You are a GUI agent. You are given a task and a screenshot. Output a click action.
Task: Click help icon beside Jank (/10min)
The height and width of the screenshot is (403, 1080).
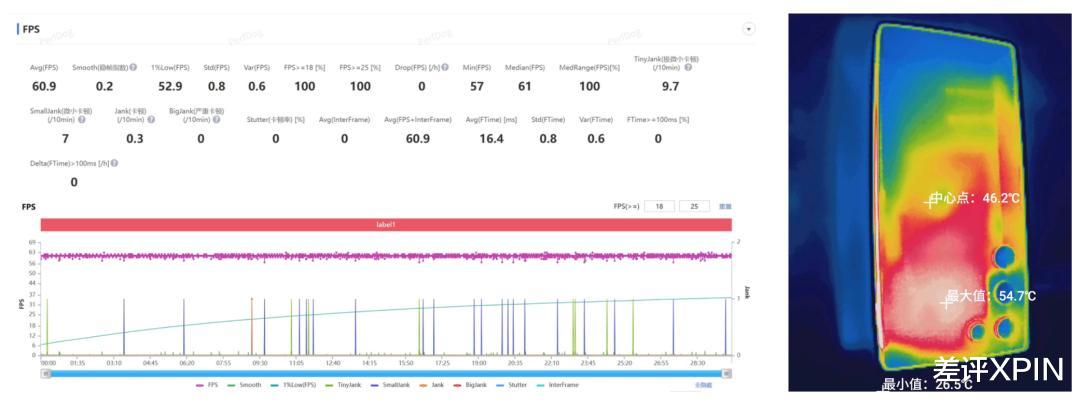coord(151,120)
